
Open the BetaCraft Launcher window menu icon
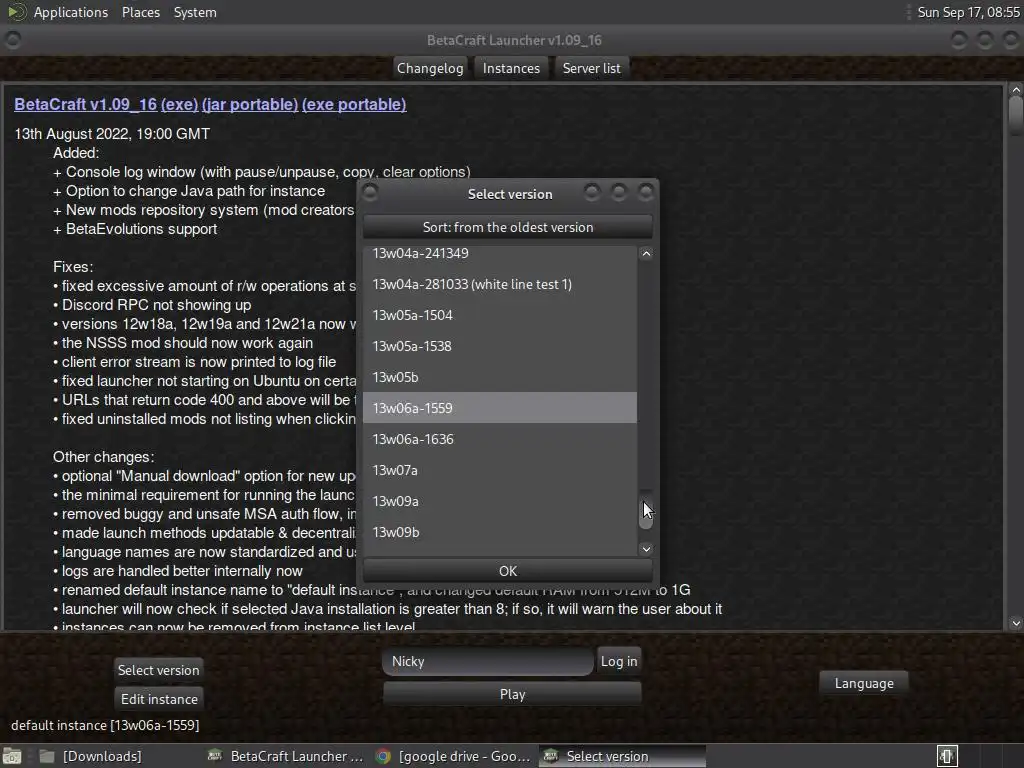pyautogui.click(x=12, y=40)
